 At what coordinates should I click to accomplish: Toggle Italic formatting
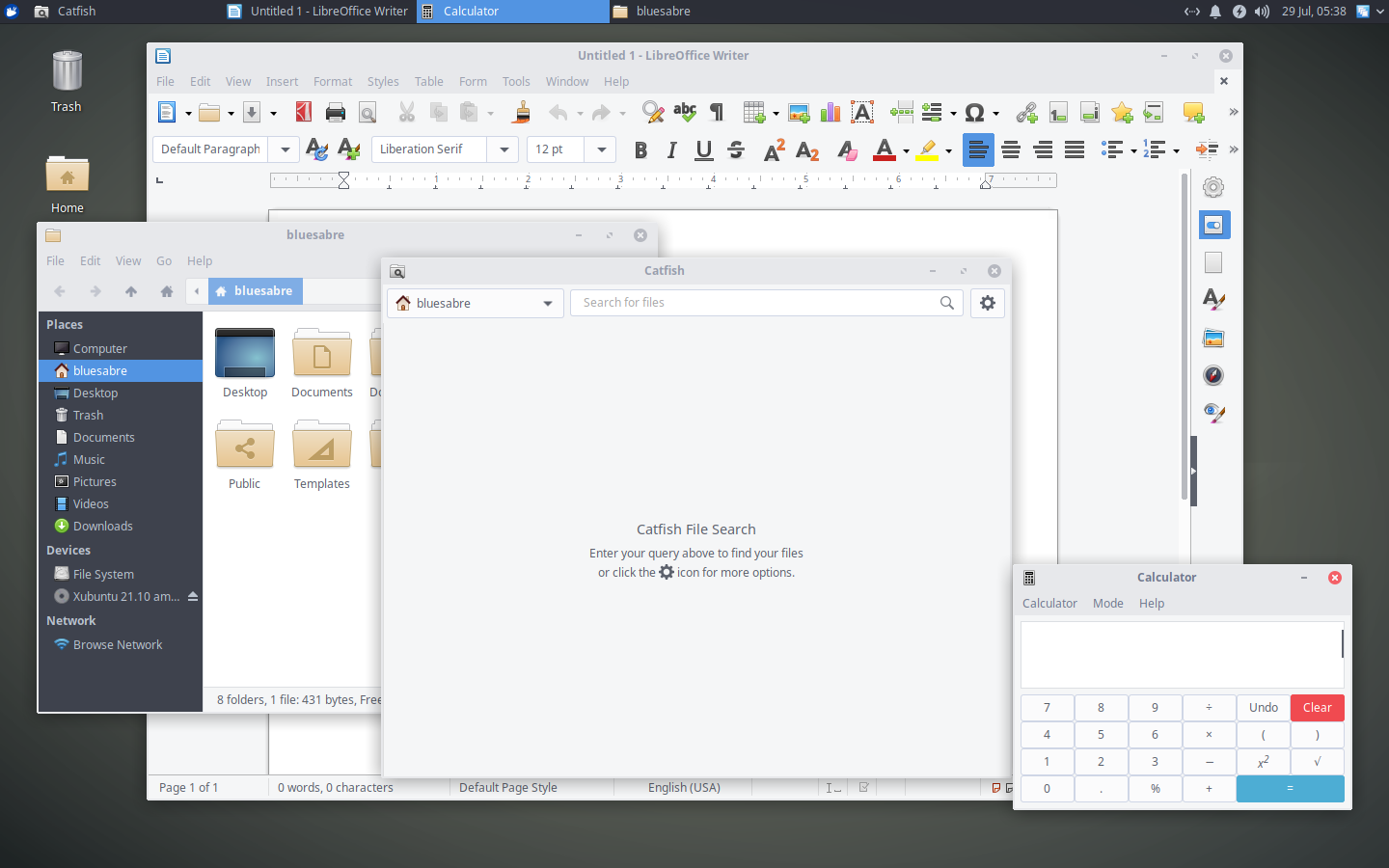(x=671, y=149)
